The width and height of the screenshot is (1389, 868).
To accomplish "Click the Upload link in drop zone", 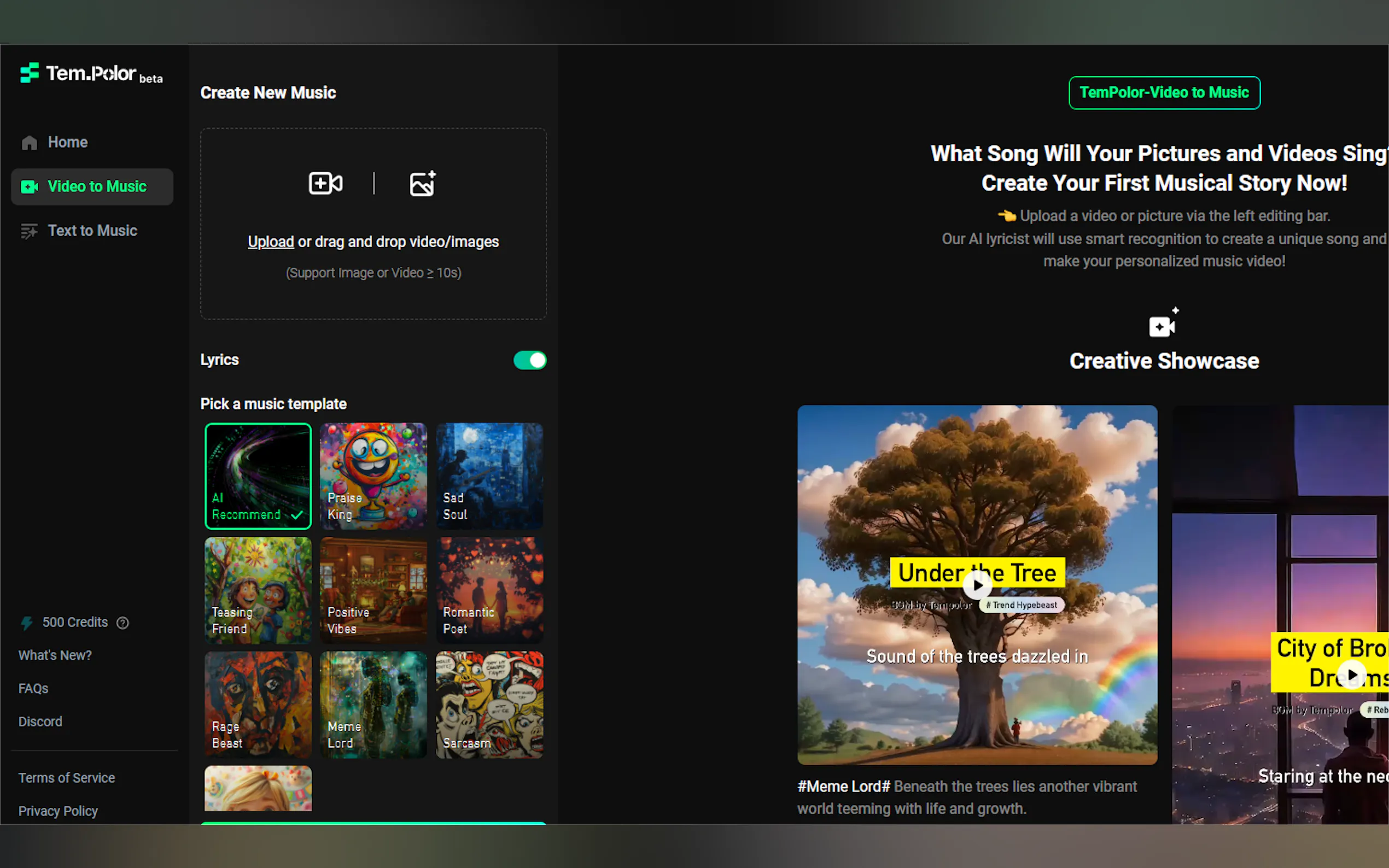I will point(271,242).
